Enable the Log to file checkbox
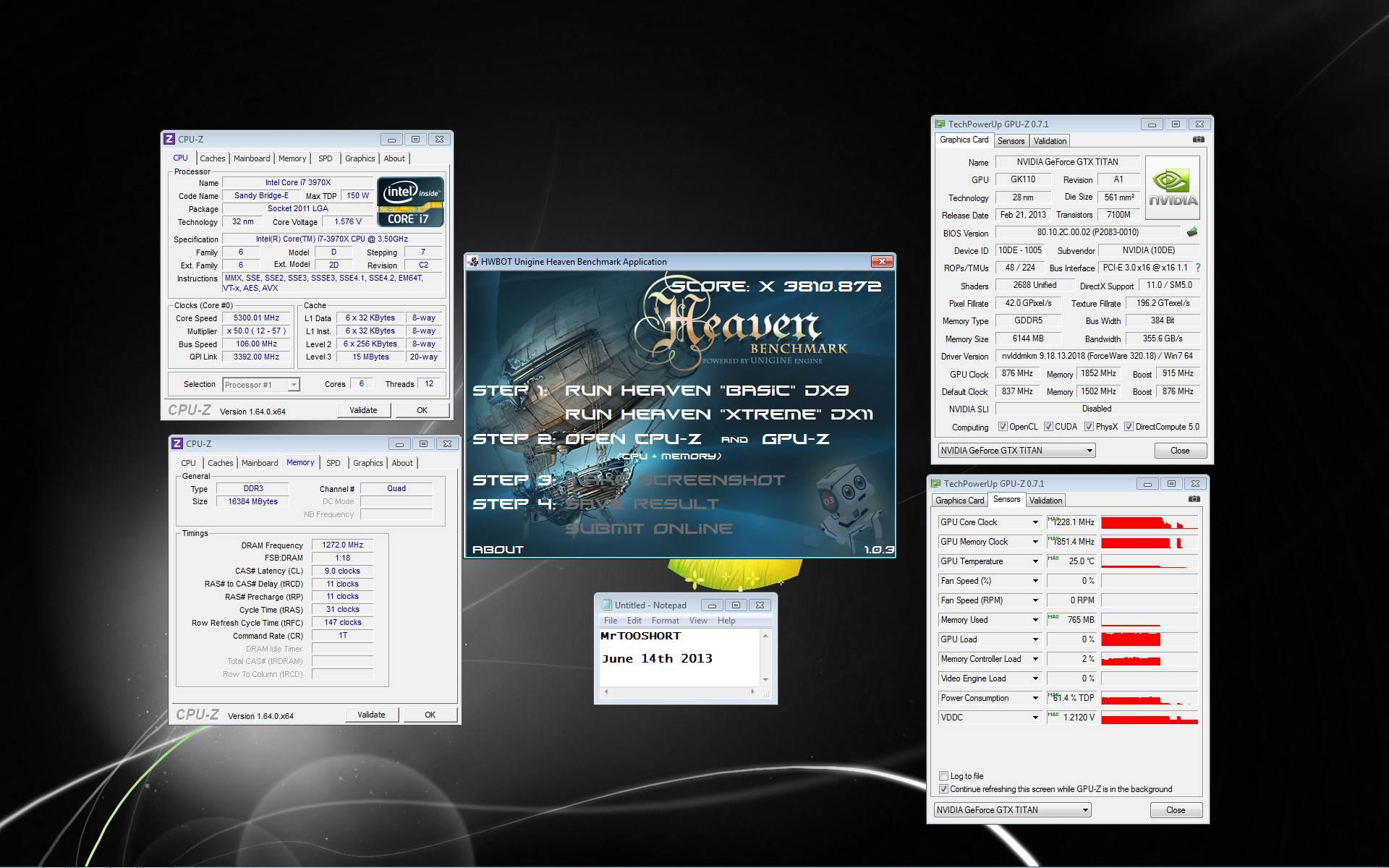This screenshot has height=868, width=1389. click(x=943, y=776)
